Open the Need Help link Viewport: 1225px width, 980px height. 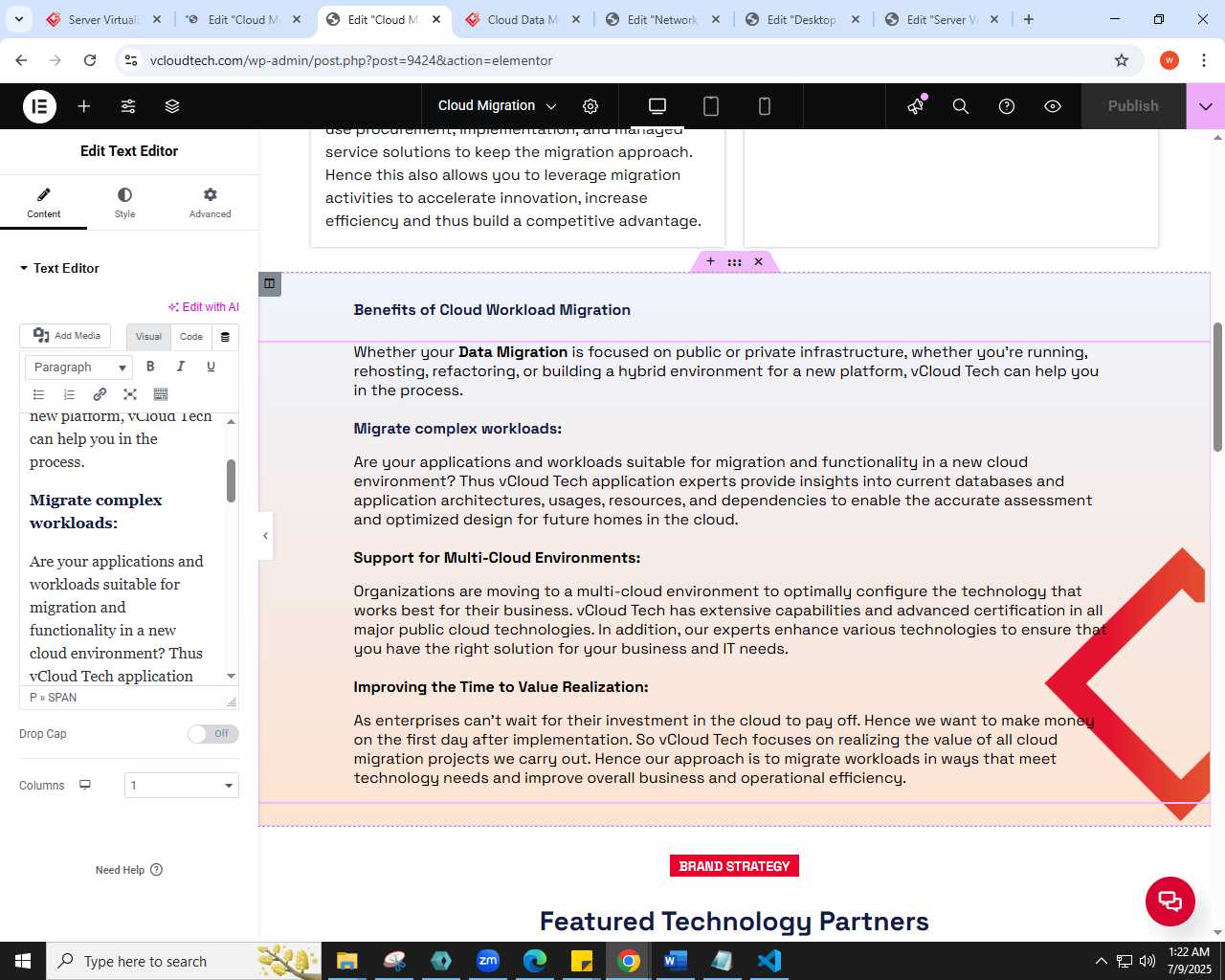coord(129,870)
